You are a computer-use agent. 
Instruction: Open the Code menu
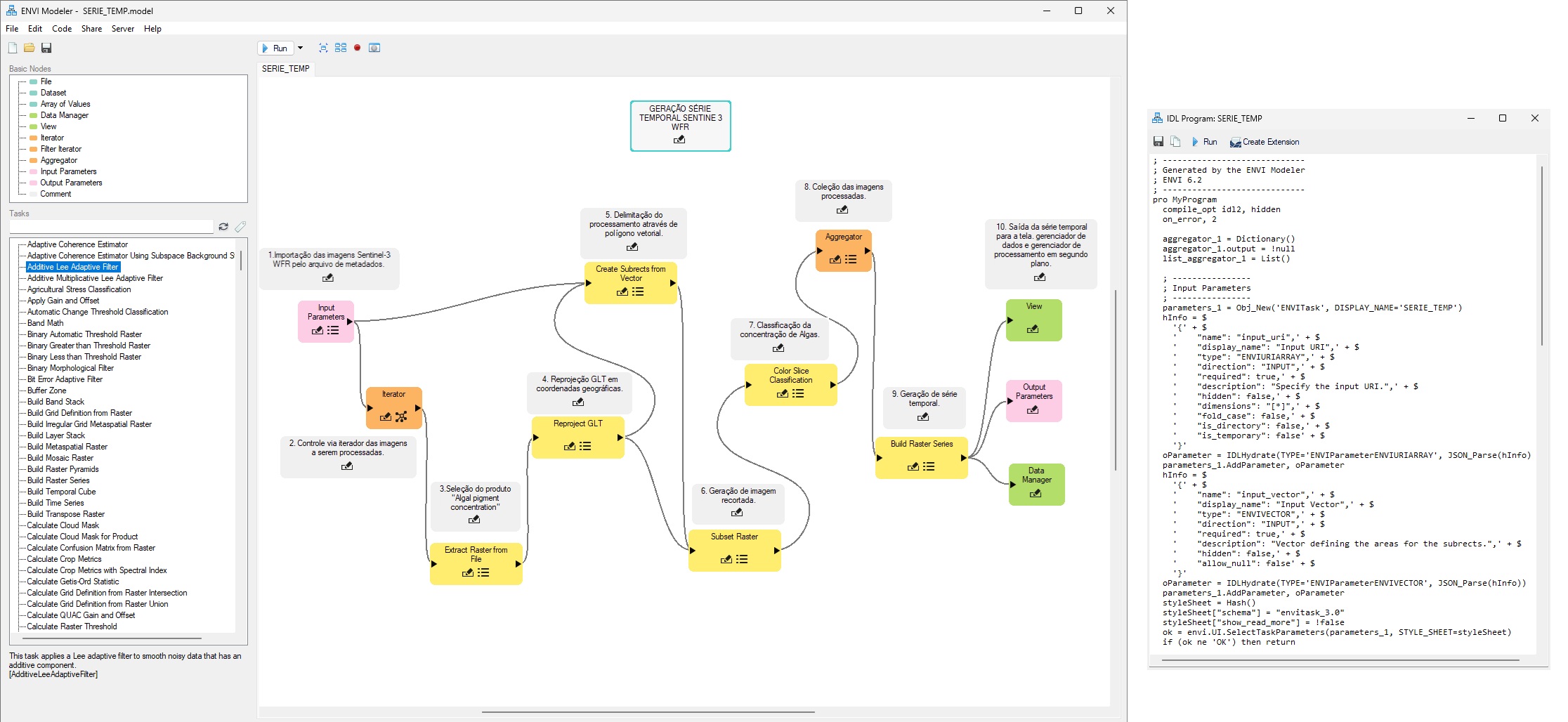click(62, 29)
